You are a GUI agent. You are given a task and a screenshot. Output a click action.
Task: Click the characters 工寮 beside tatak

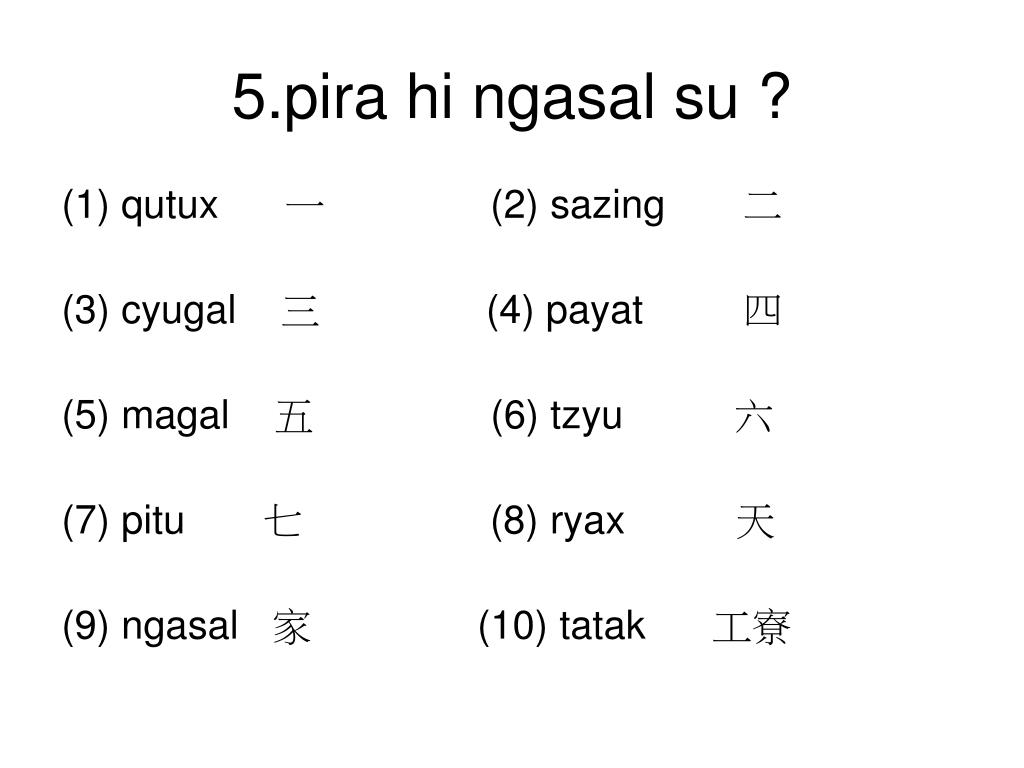tap(752, 627)
